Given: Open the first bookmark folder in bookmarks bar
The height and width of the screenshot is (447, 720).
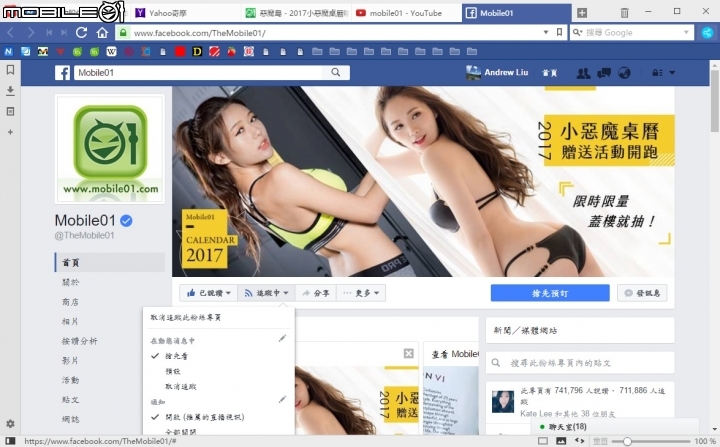Looking at the screenshot, I should 317,51.
